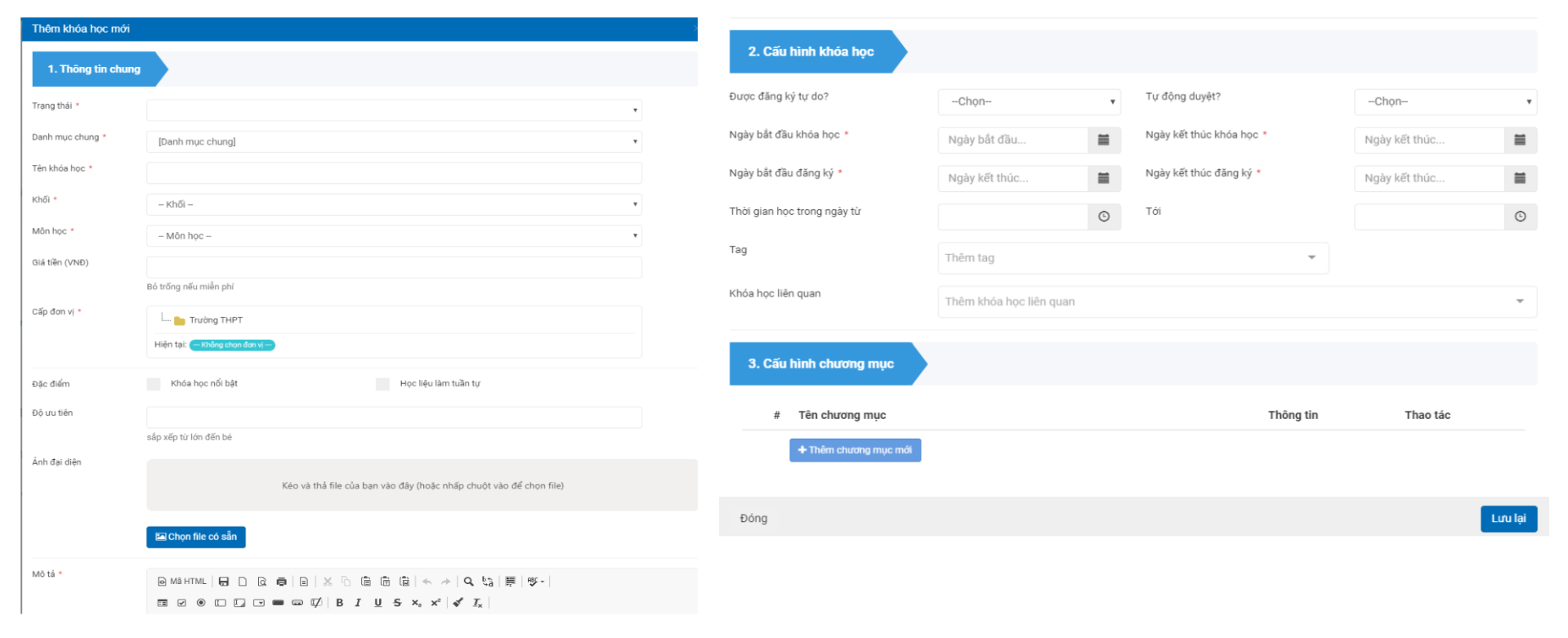This screenshot has height=638, width=1568.
Task: Toggle the Mã HTML source view
Action: tap(182, 582)
